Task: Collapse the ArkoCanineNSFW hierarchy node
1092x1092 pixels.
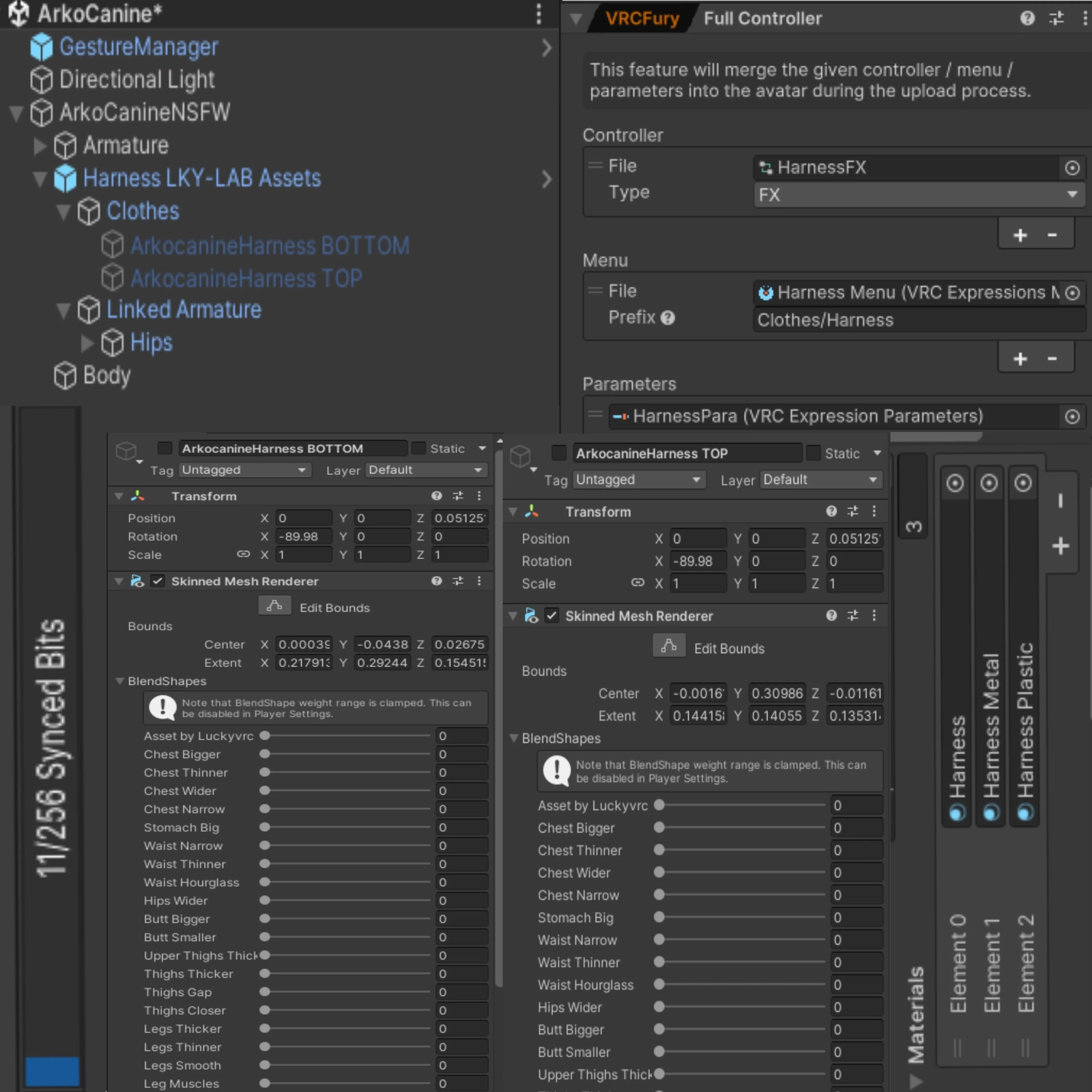Action: tap(16, 113)
